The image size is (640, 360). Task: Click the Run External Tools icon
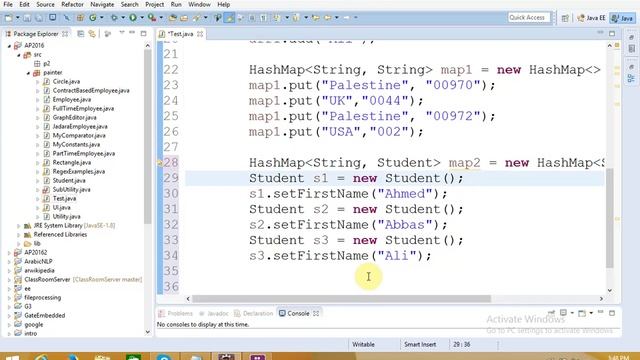[x=152, y=18]
